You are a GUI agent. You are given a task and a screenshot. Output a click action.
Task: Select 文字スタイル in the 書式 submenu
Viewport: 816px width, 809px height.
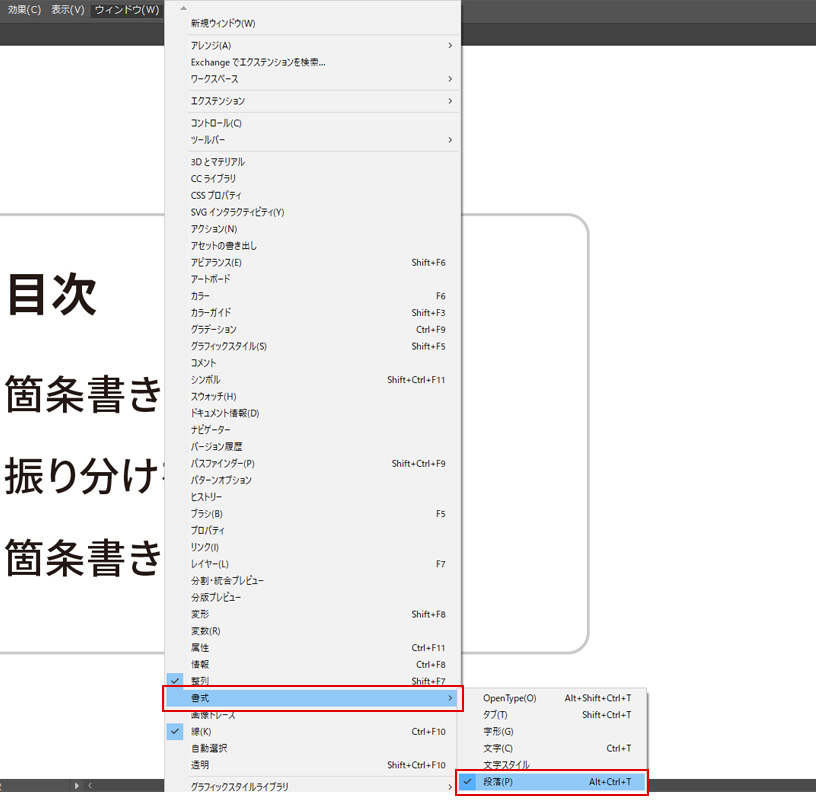pos(552,765)
